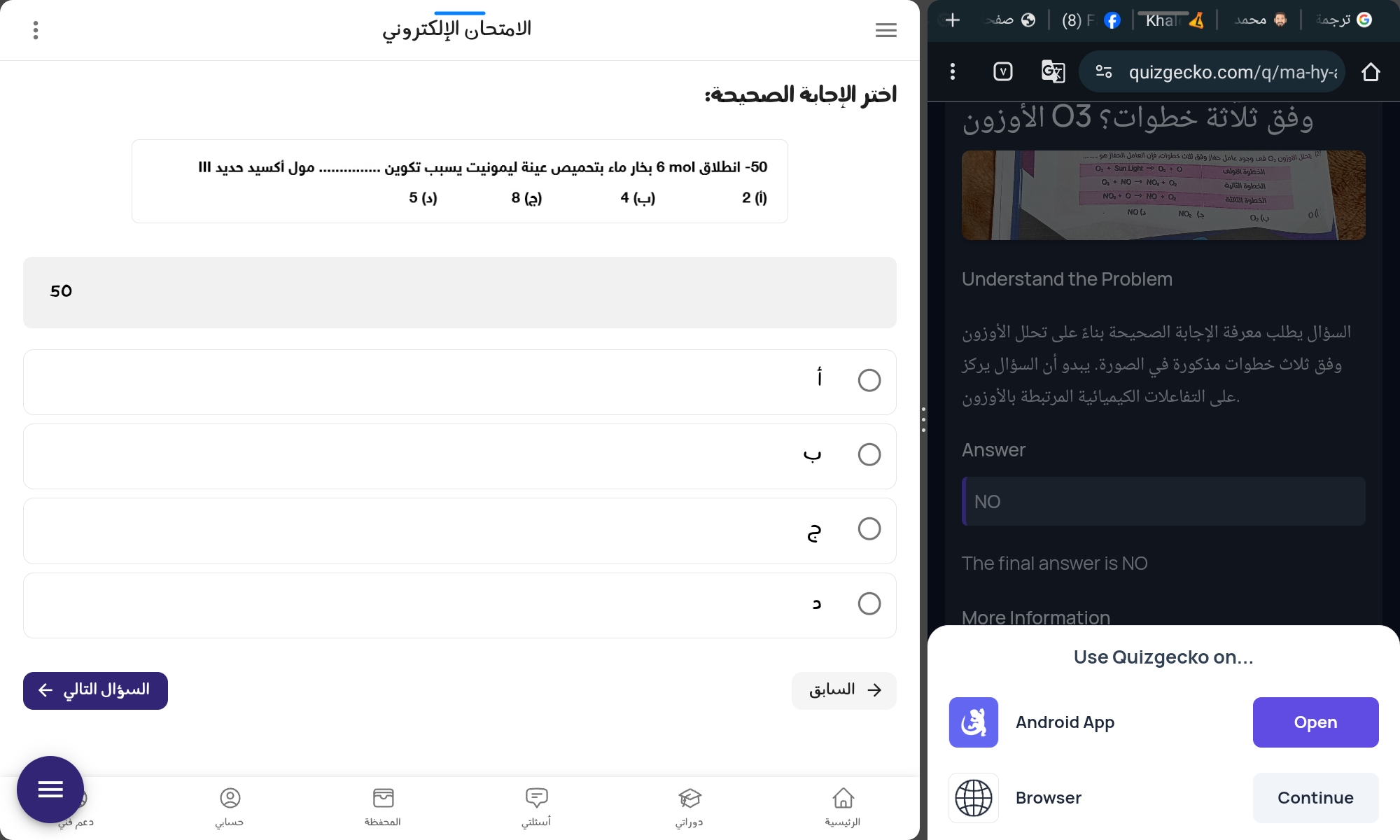Open the المحفظة tab in bottom nav
Screen dimensions: 1400x840
click(382, 805)
